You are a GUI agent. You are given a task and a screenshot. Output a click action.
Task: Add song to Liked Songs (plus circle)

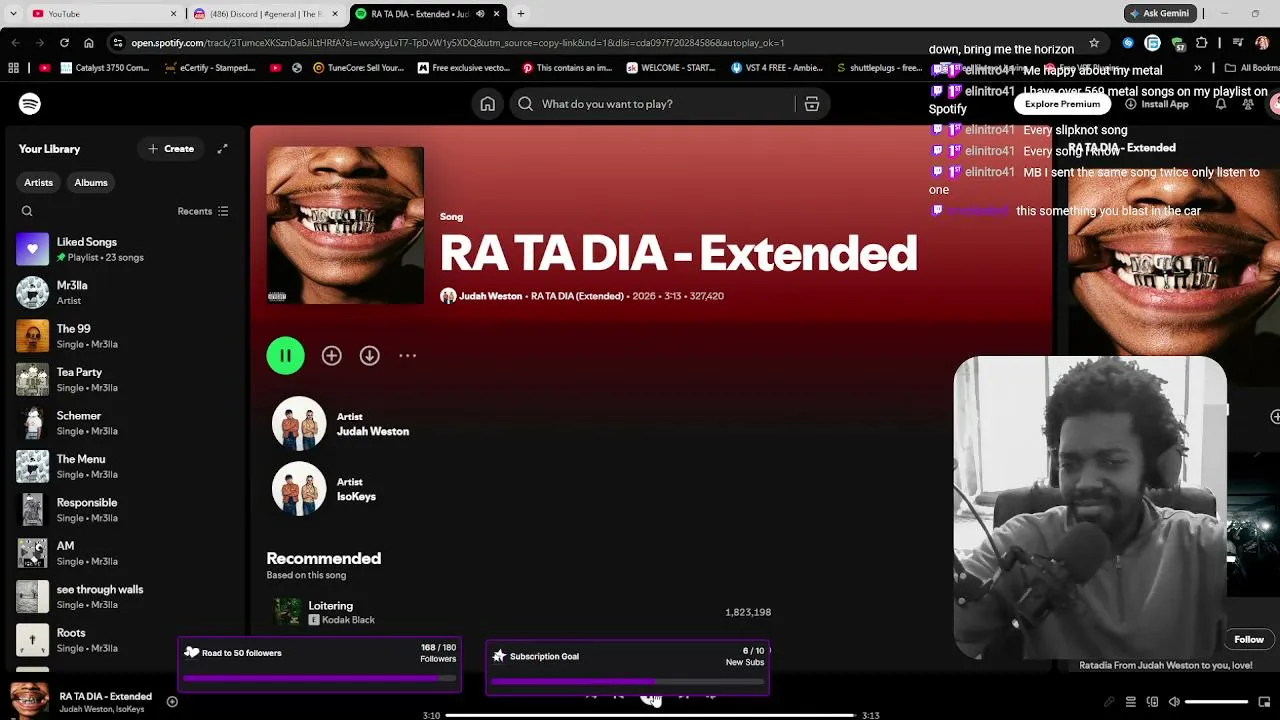[331, 355]
